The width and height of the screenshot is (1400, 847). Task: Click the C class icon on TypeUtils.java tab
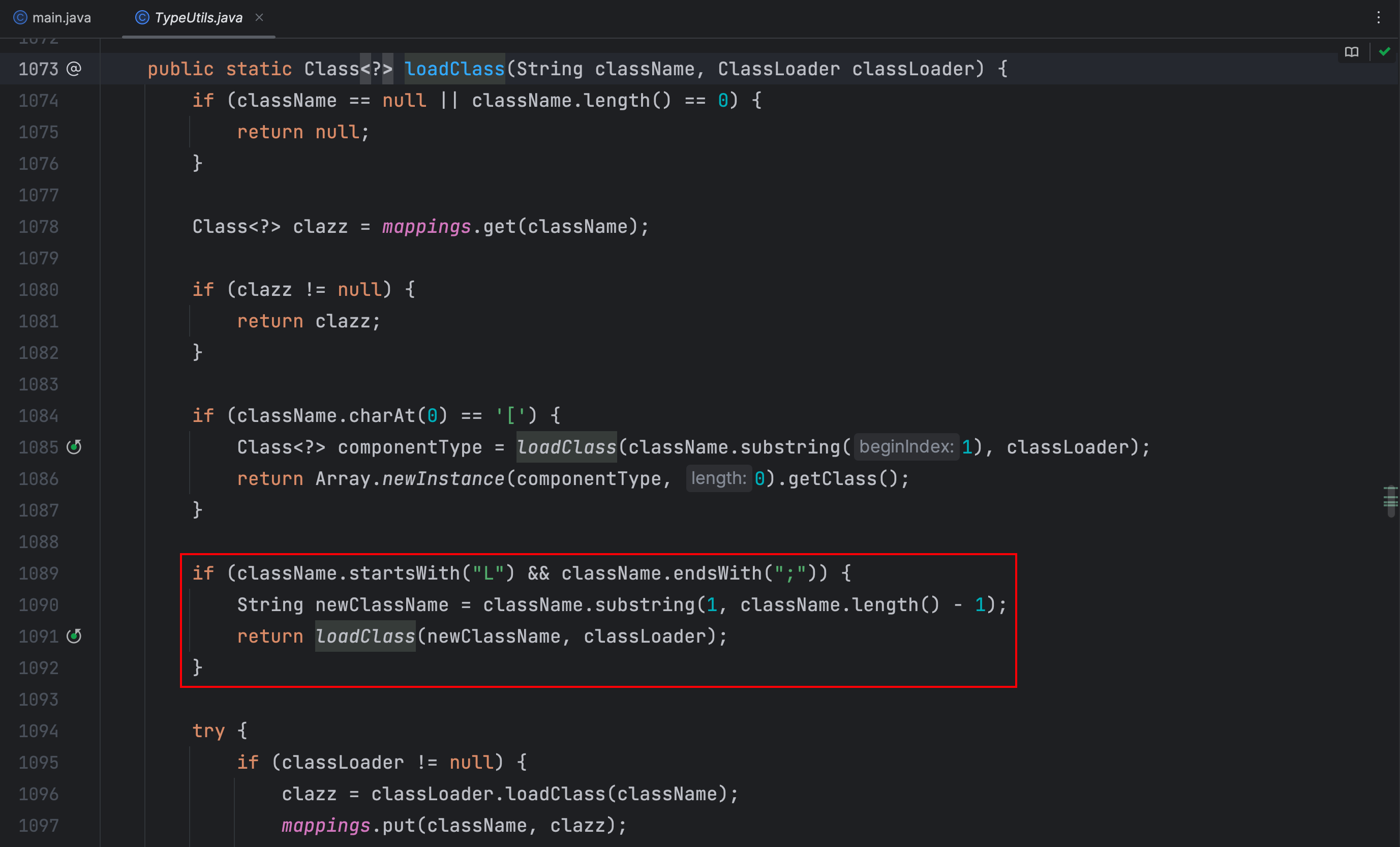tap(142, 18)
